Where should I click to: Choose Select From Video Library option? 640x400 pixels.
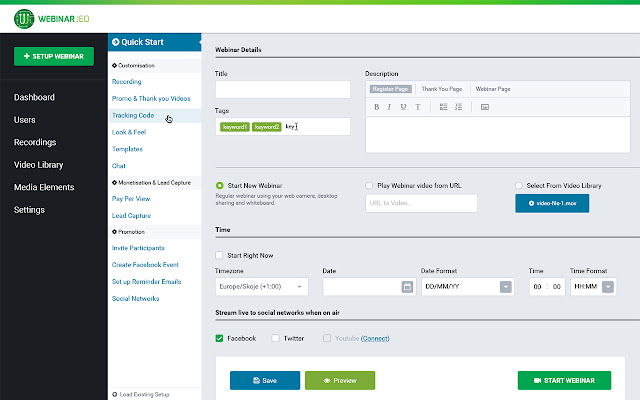coord(519,186)
